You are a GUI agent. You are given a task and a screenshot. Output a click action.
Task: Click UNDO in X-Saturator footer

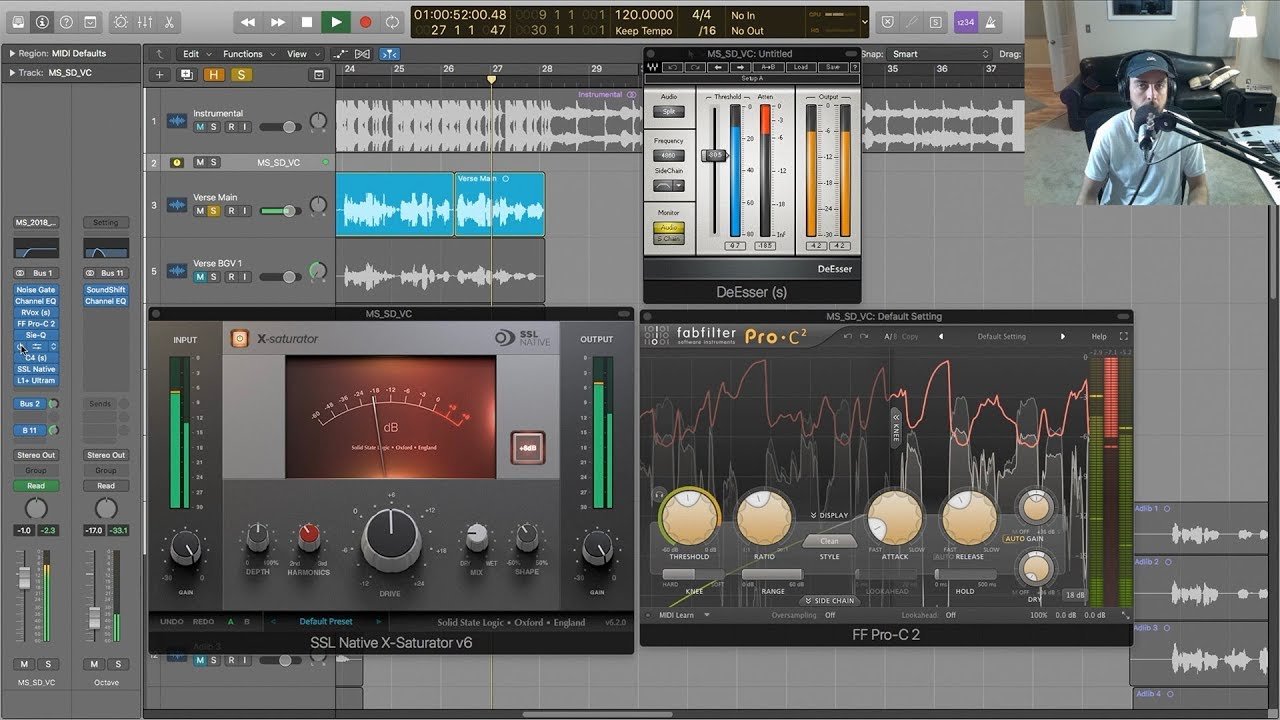171,622
